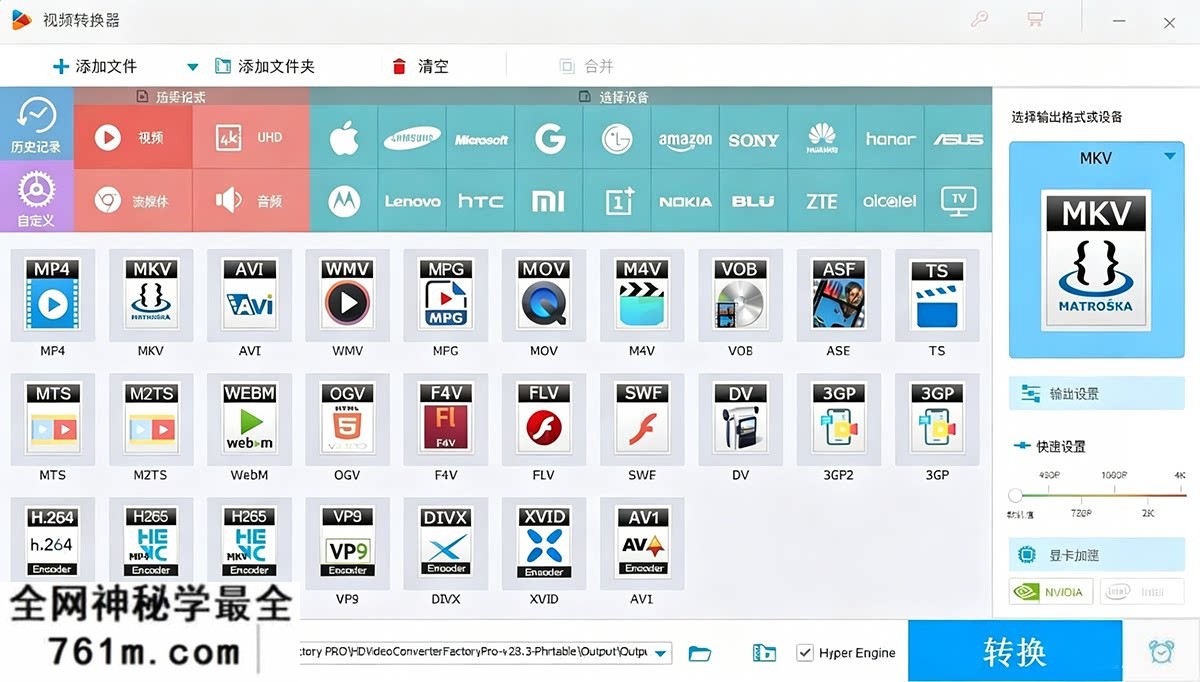Open the 自定义 Custom tab
1200x682 pixels.
(x=36, y=197)
